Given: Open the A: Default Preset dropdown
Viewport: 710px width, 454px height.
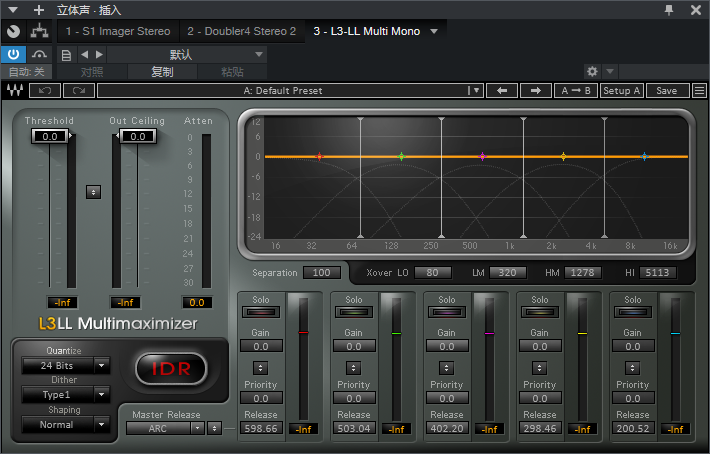Looking at the screenshot, I should (290, 91).
